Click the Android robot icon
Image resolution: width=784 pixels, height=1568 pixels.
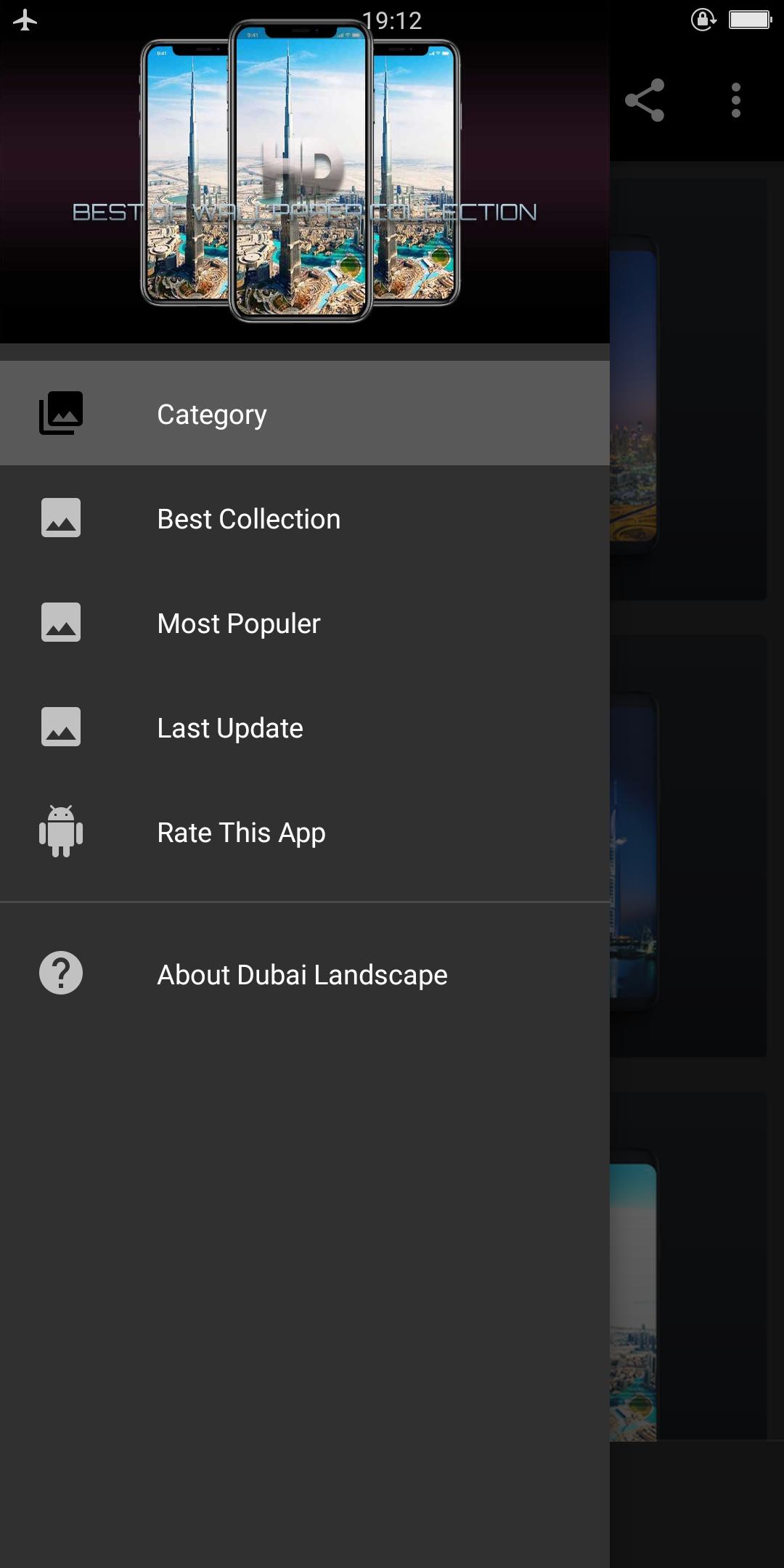point(61,831)
